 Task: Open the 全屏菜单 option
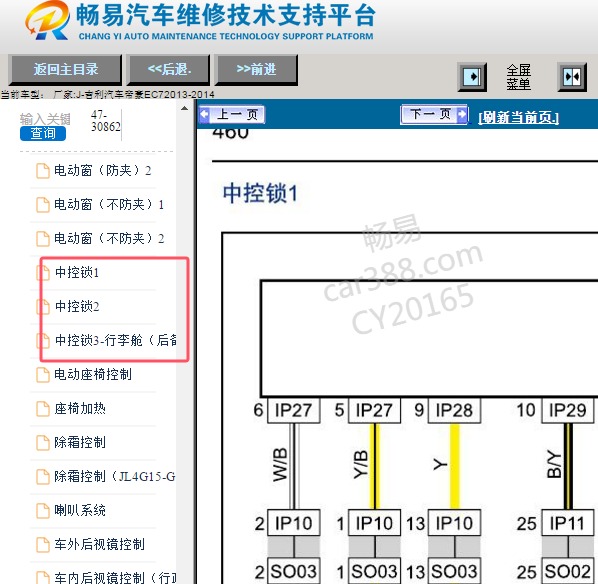coord(519,77)
